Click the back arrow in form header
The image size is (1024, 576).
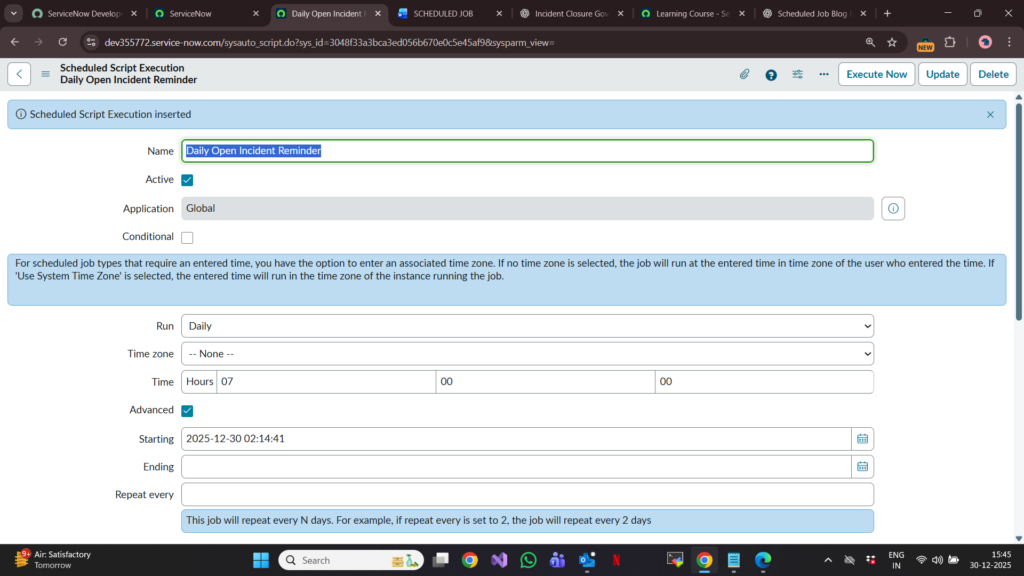click(19, 74)
